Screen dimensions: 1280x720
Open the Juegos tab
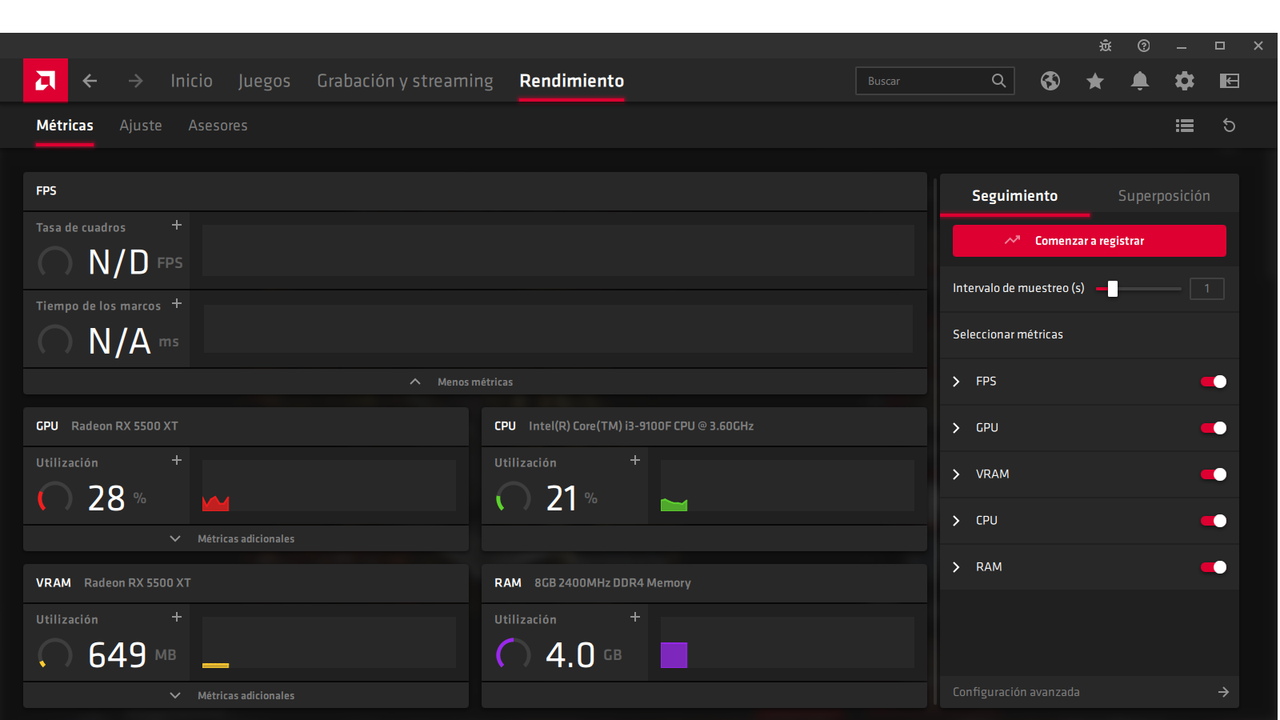point(264,81)
